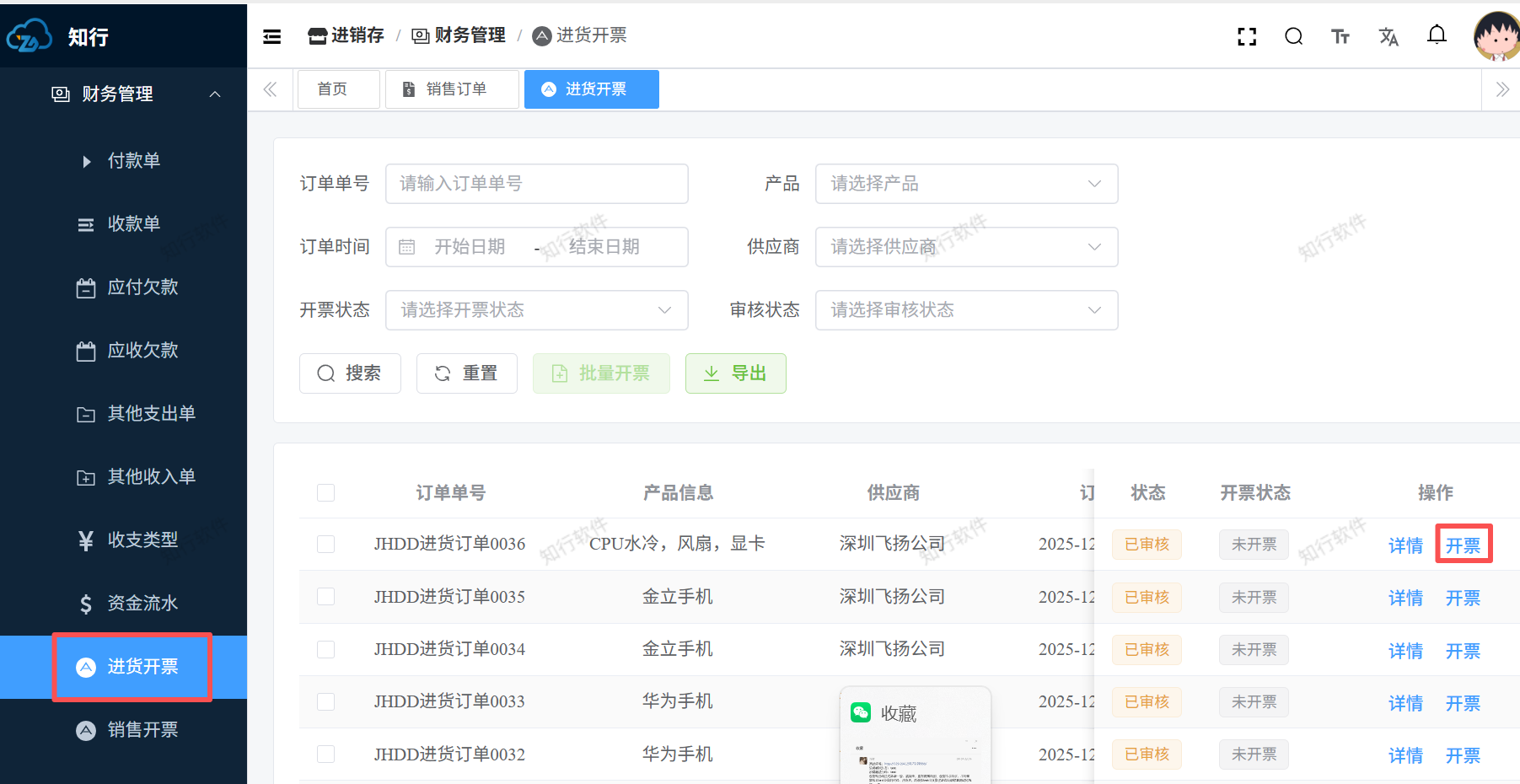The image size is (1520, 784).
Task: Check the box for order JHDD进货订单0036
Action: pos(325,545)
